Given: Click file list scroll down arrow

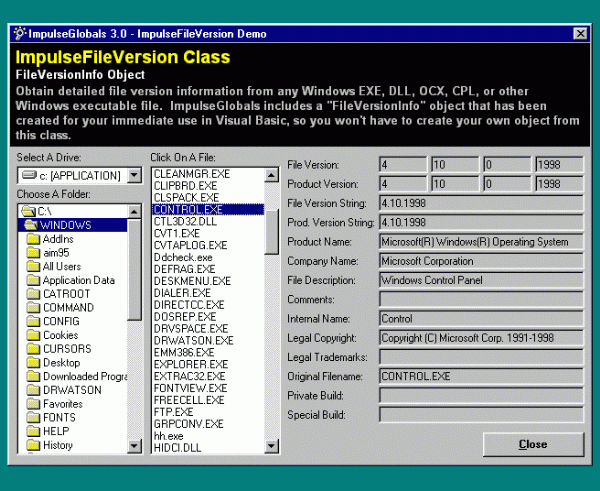Looking at the screenshot, I should 271,445.
